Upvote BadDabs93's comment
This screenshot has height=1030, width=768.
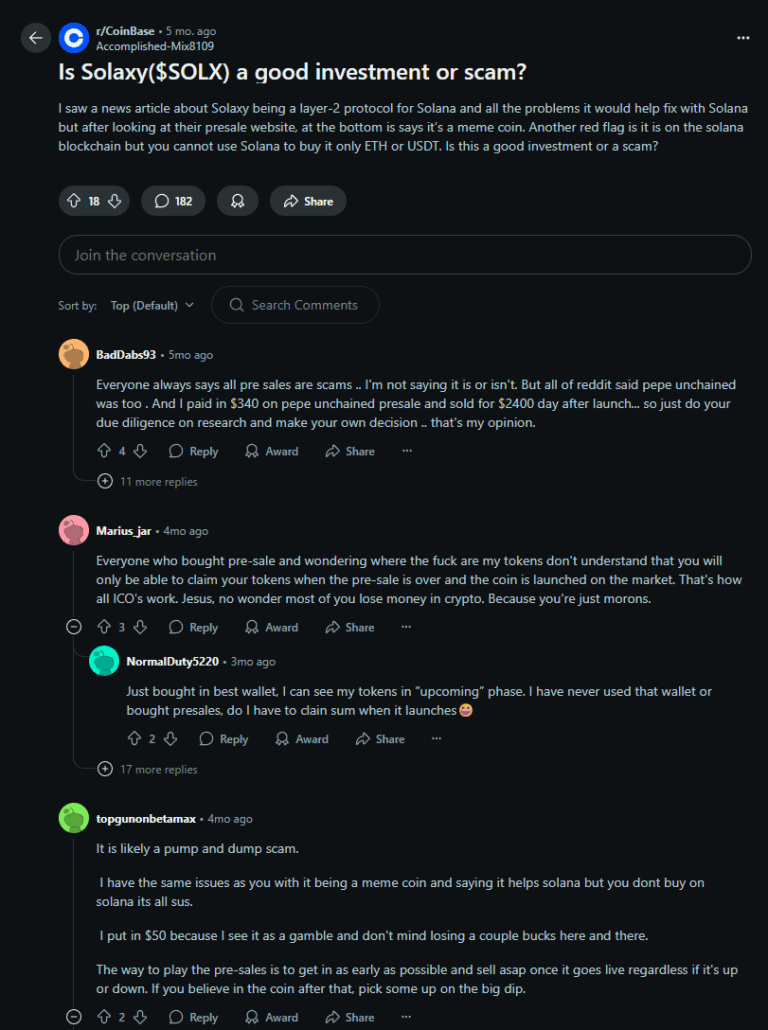pos(103,451)
